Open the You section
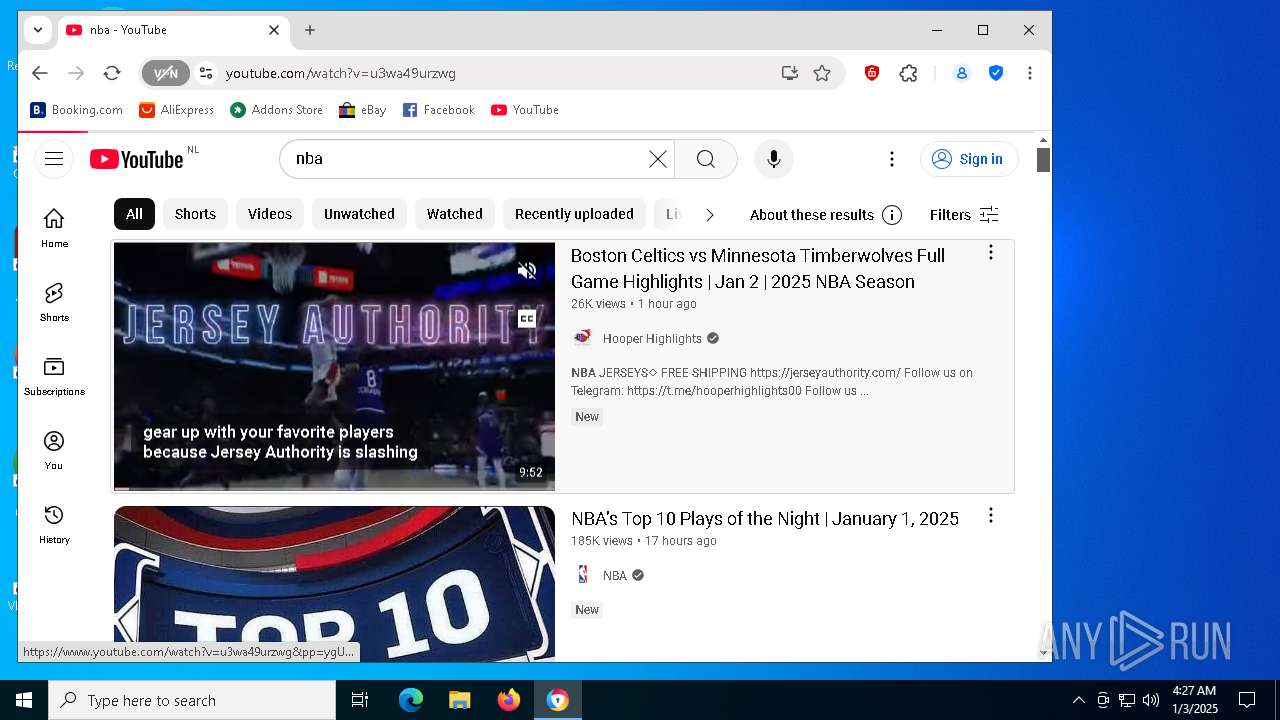 coord(54,450)
